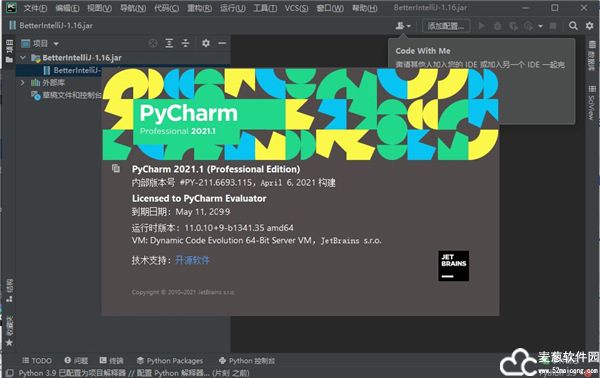
Task: Click the 添加配置... button
Action: click(446, 26)
